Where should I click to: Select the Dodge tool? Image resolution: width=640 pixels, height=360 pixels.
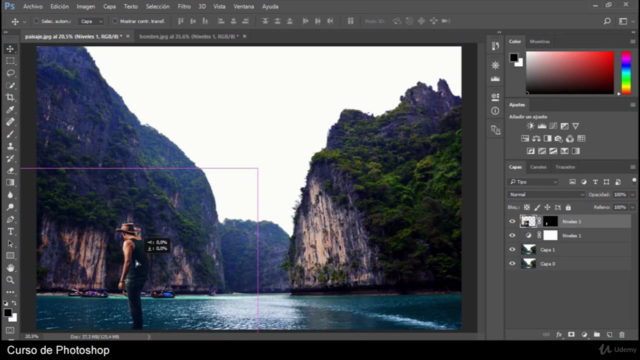[x=11, y=207]
